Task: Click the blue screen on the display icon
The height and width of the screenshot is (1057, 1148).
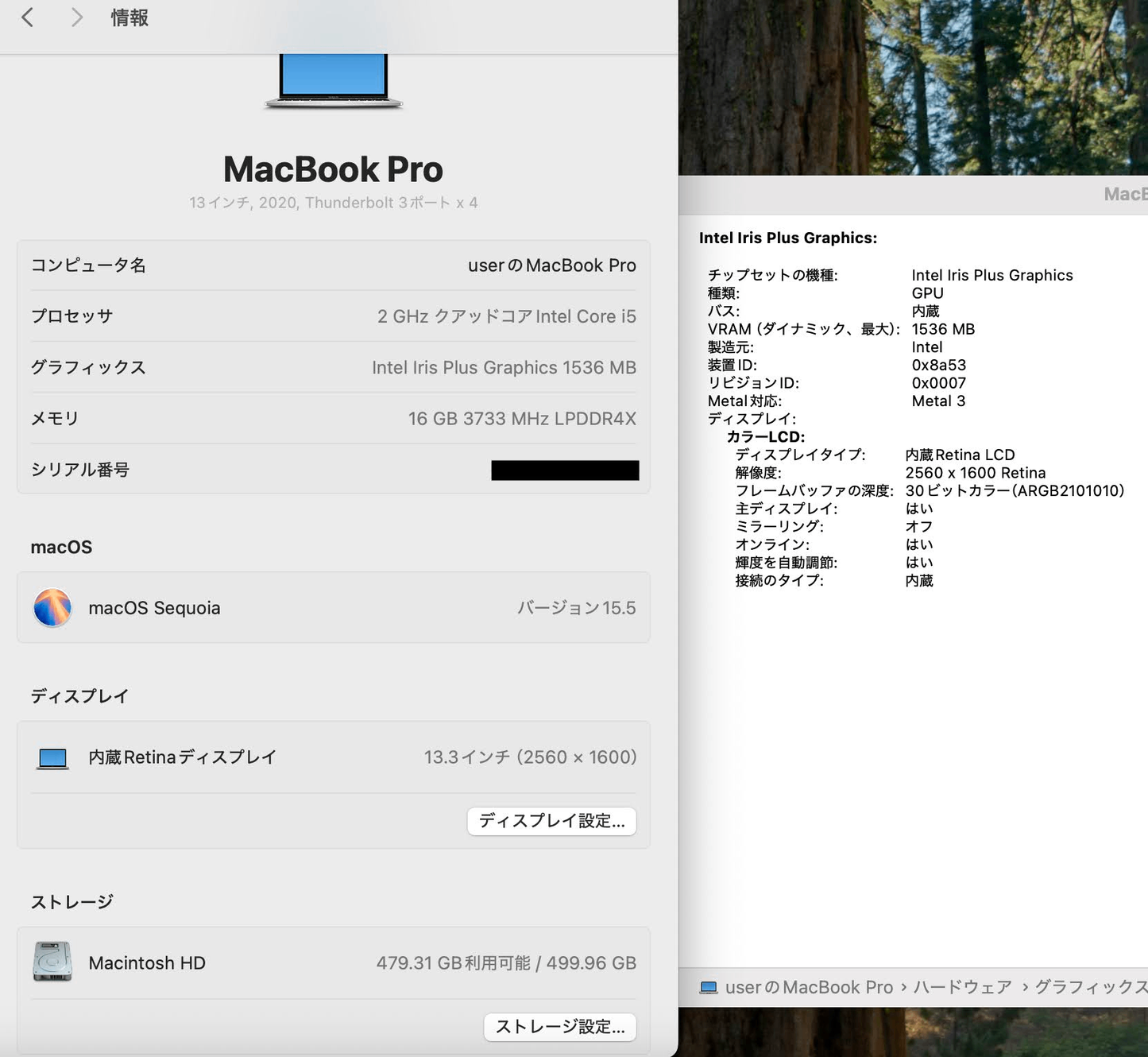Action: 52,755
